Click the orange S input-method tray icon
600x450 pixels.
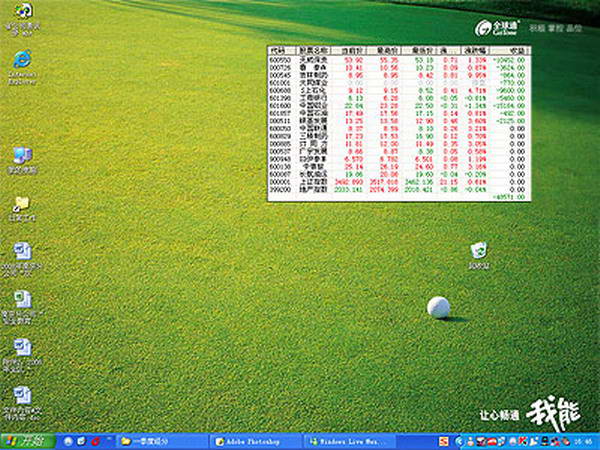pos(443,442)
